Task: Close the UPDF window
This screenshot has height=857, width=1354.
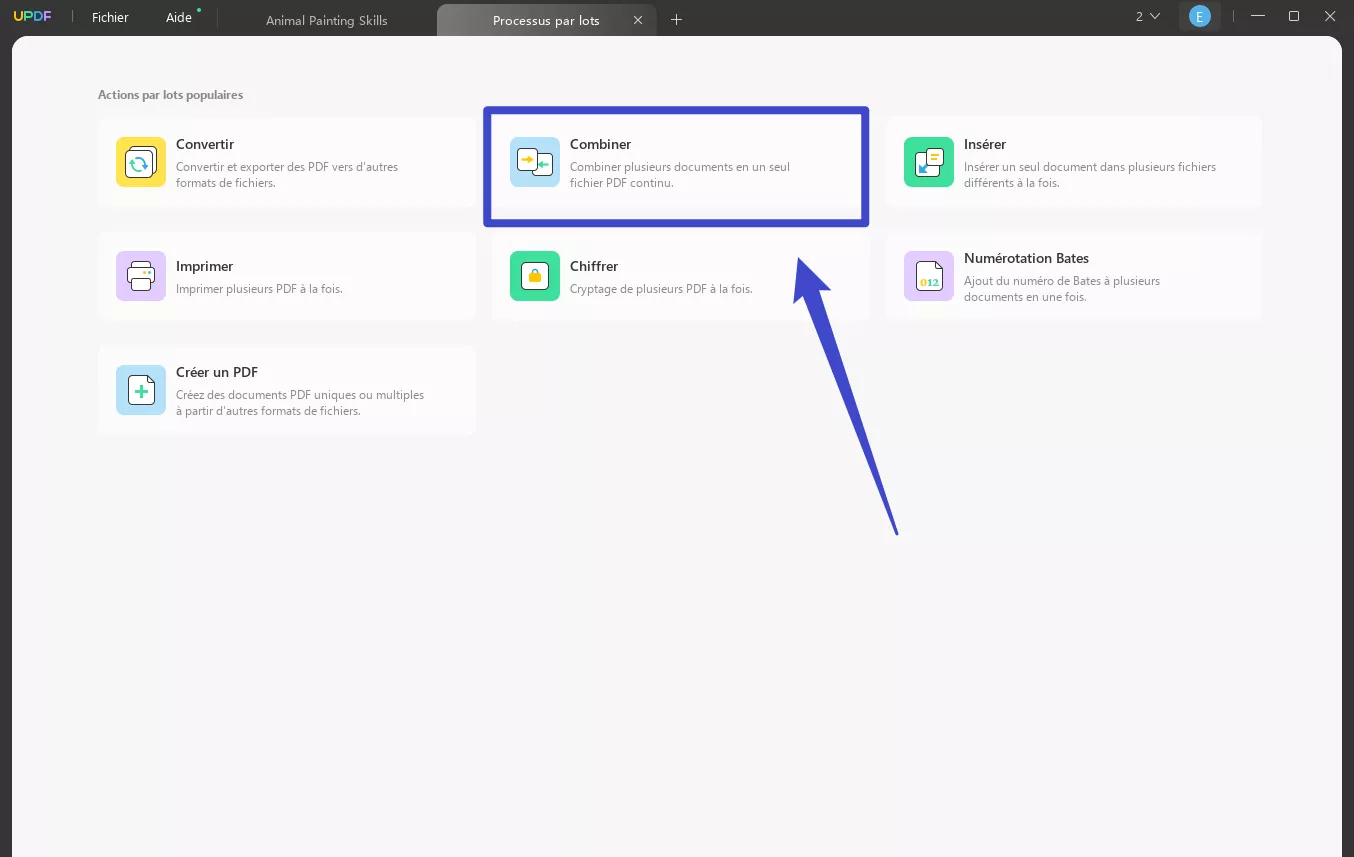Action: (1329, 17)
